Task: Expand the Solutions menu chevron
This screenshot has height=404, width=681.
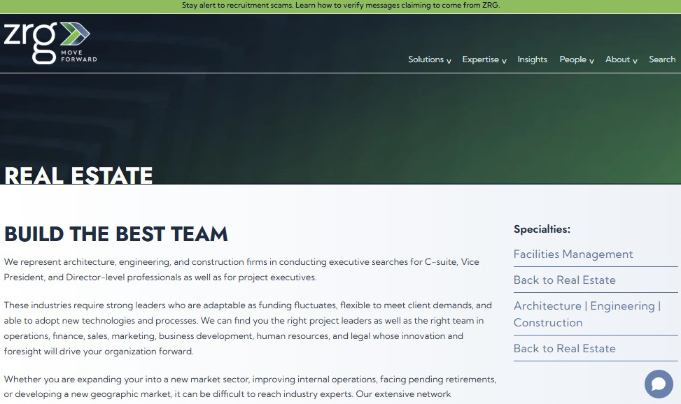Action: click(449, 61)
